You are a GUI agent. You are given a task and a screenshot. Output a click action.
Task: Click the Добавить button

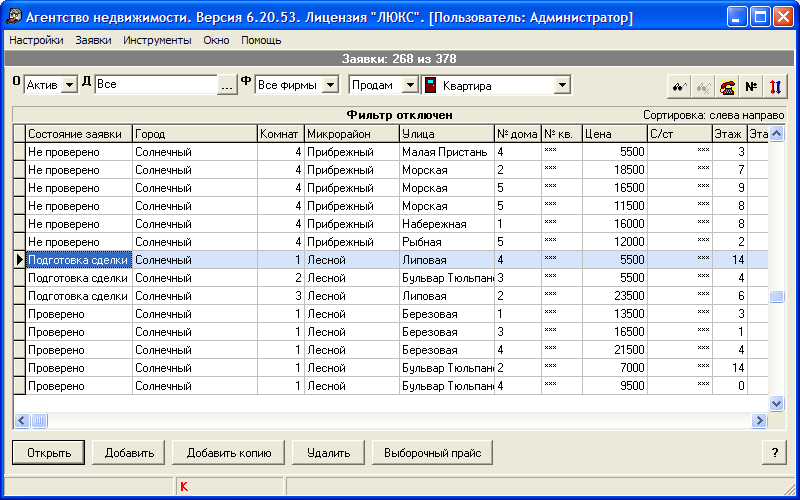coord(129,453)
